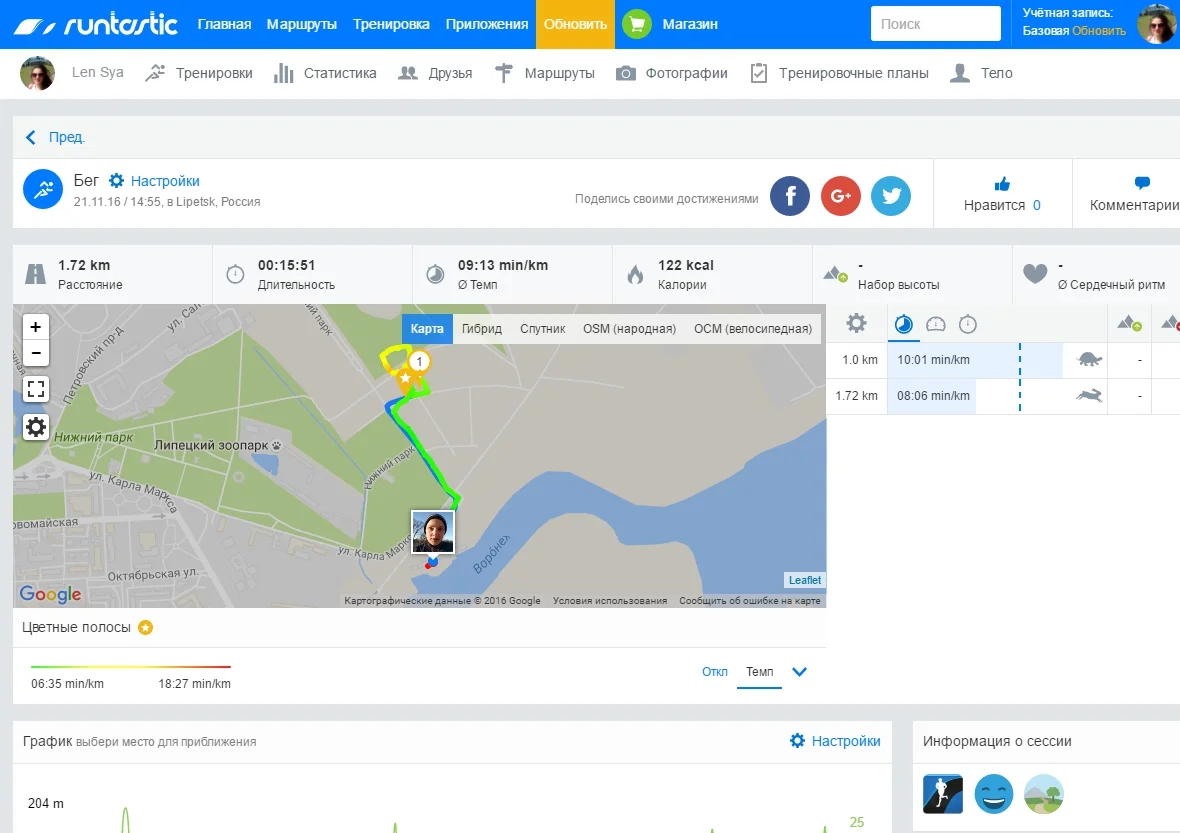This screenshot has height=833, width=1180.
Task: Zoom in on the map
Action: [x=36, y=327]
